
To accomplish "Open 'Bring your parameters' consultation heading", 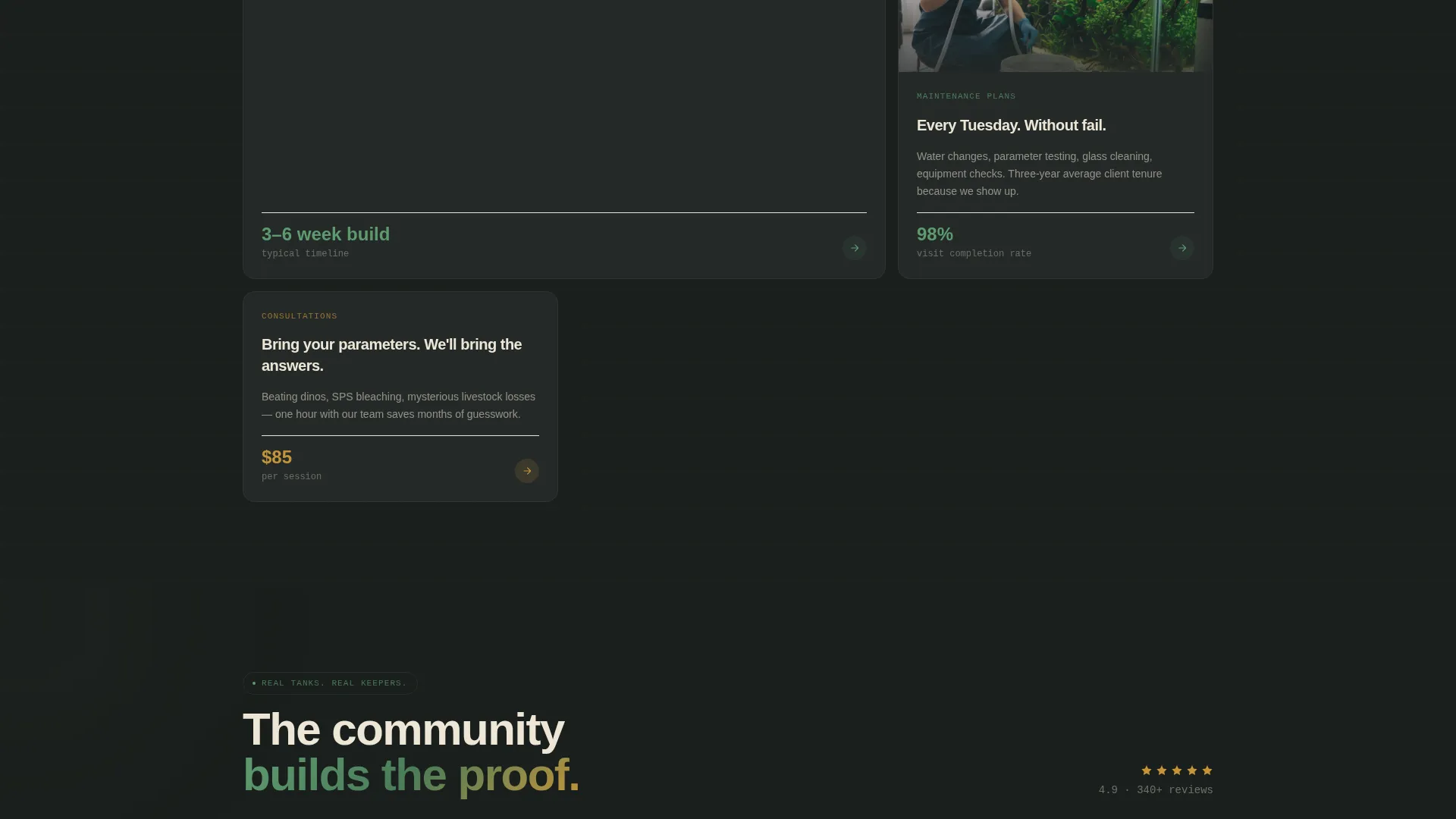I will [x=391, y=355].
